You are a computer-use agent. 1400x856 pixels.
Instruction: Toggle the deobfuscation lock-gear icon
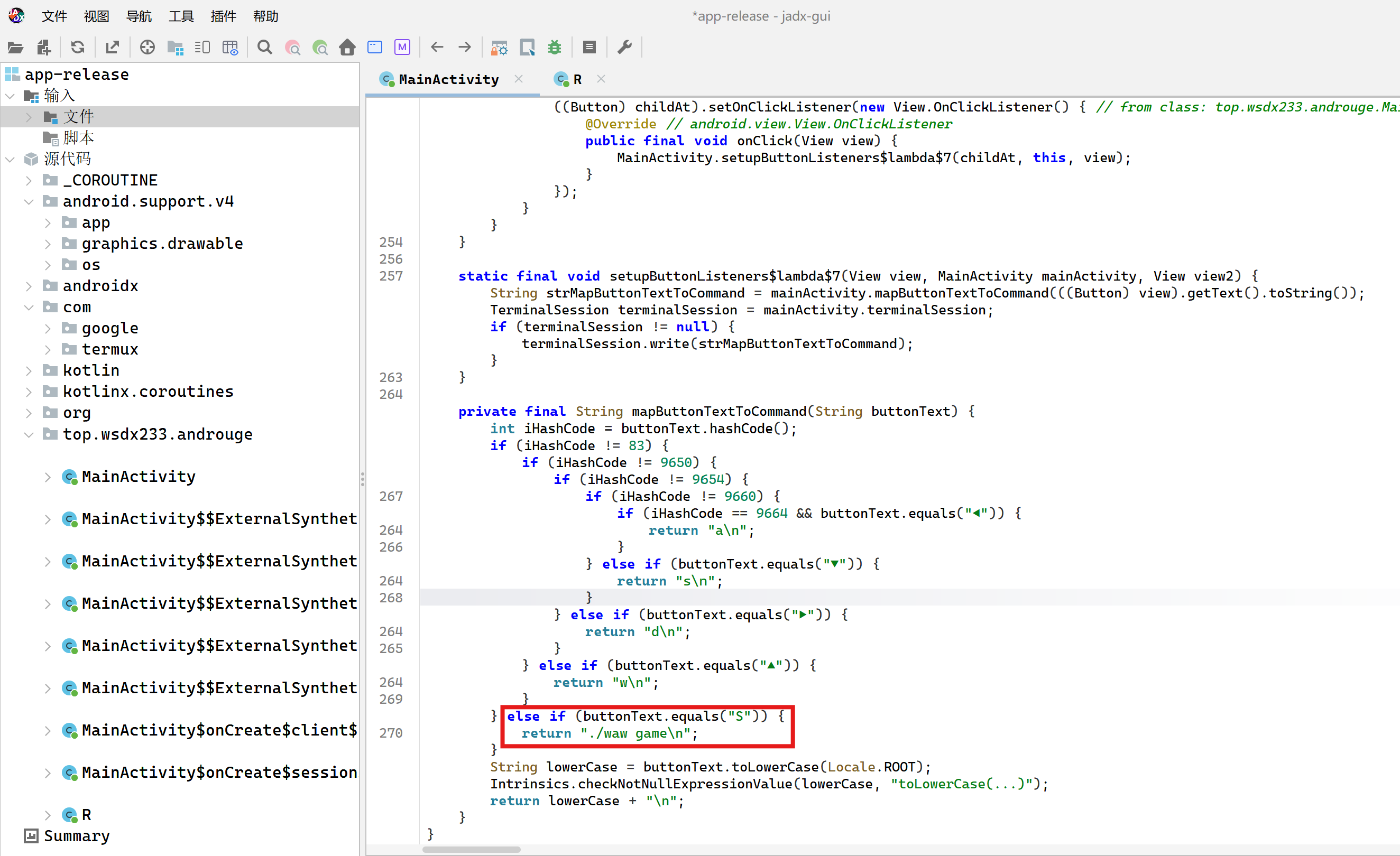(x=499, y=47)
